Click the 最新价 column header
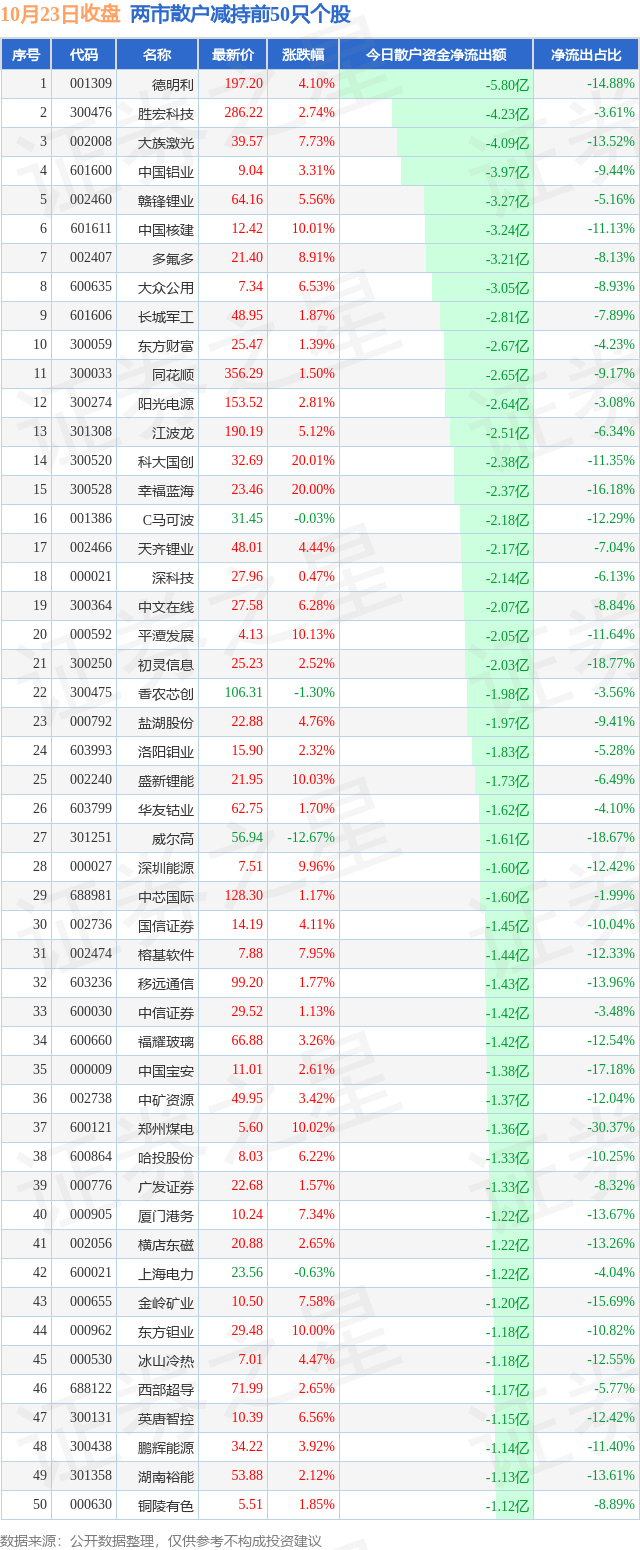The height and width of the screenshot is (1550, 640). point(233,55)
